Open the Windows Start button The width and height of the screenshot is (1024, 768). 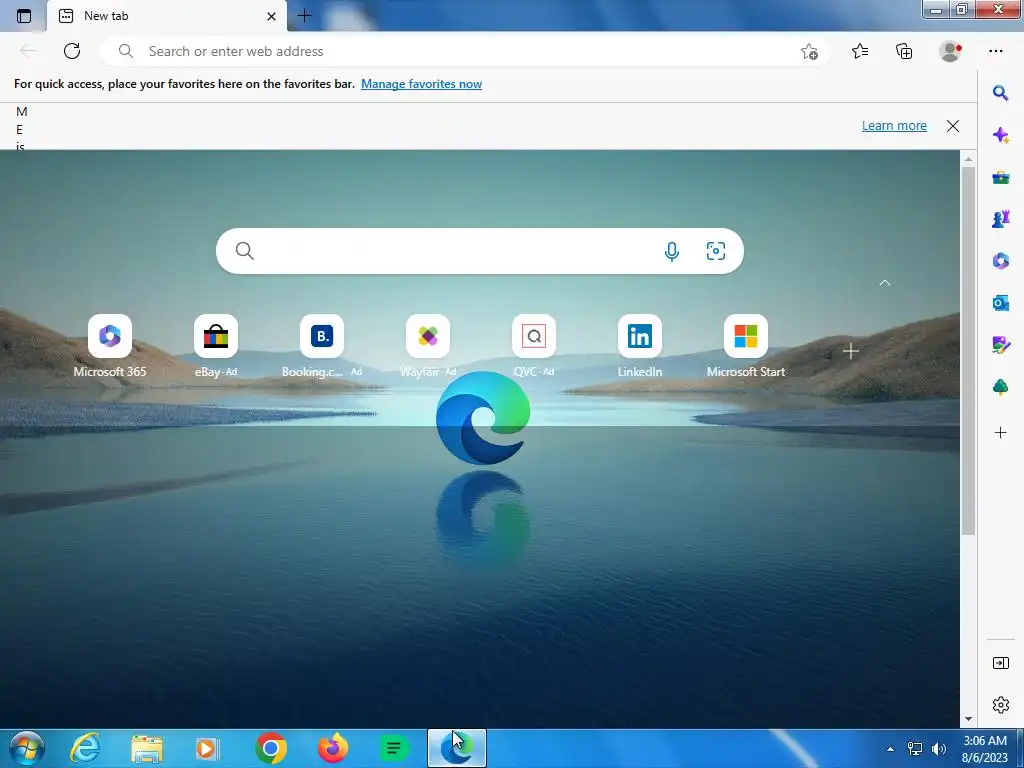pos(26,748)
